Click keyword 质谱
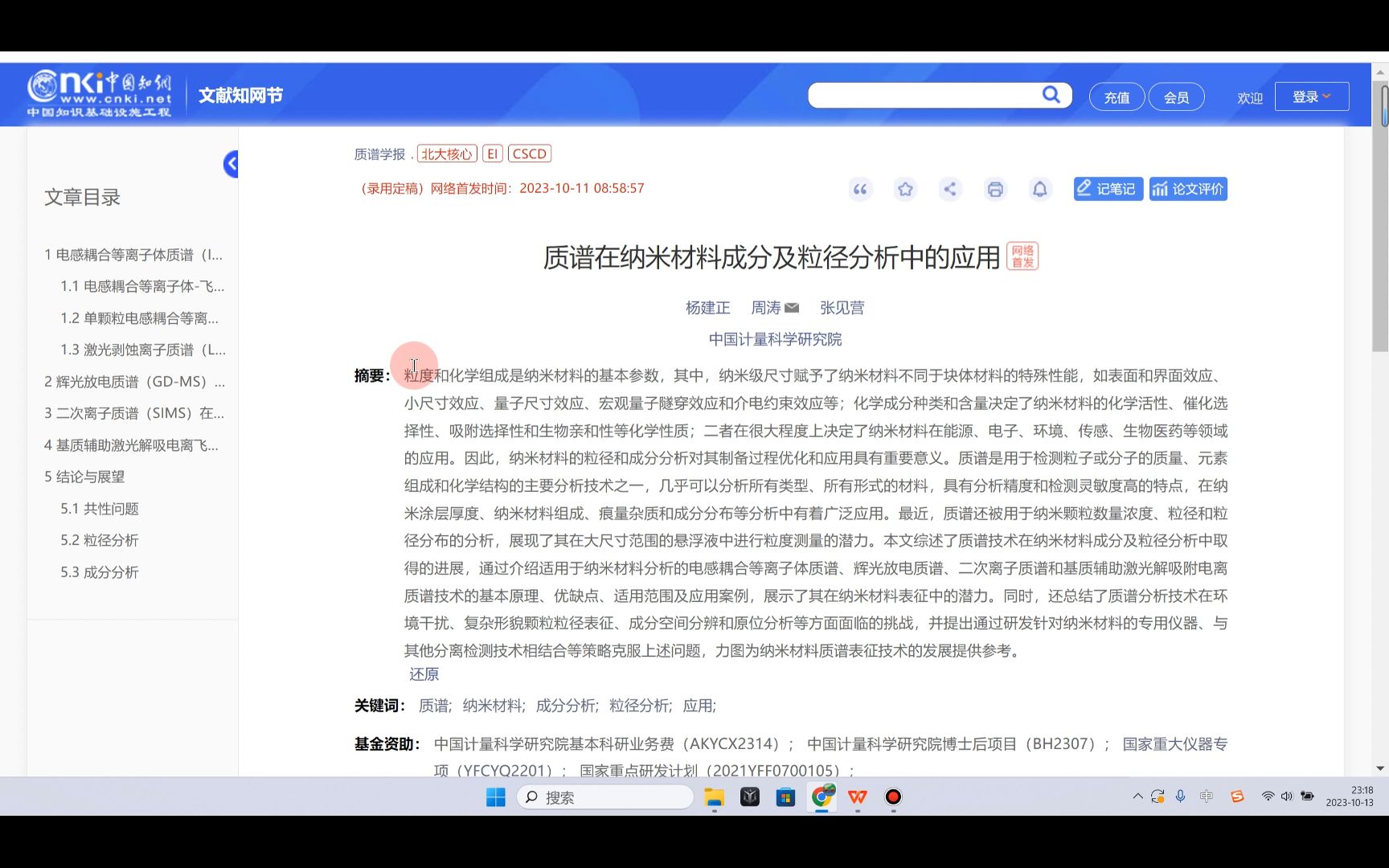The width and height of the screenshot is (1389, 868). pos(434,706)
